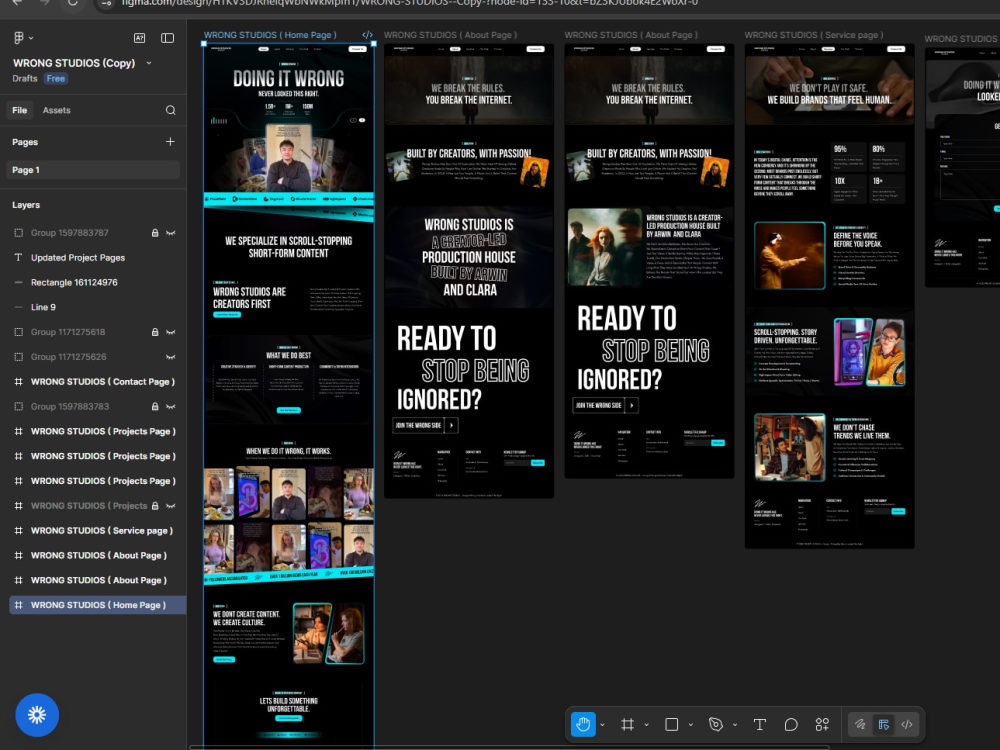The image size is (1000, 750).
Task: Show the hidden WRONG STUDIOS Projects layer
Action: click(170, 506)
